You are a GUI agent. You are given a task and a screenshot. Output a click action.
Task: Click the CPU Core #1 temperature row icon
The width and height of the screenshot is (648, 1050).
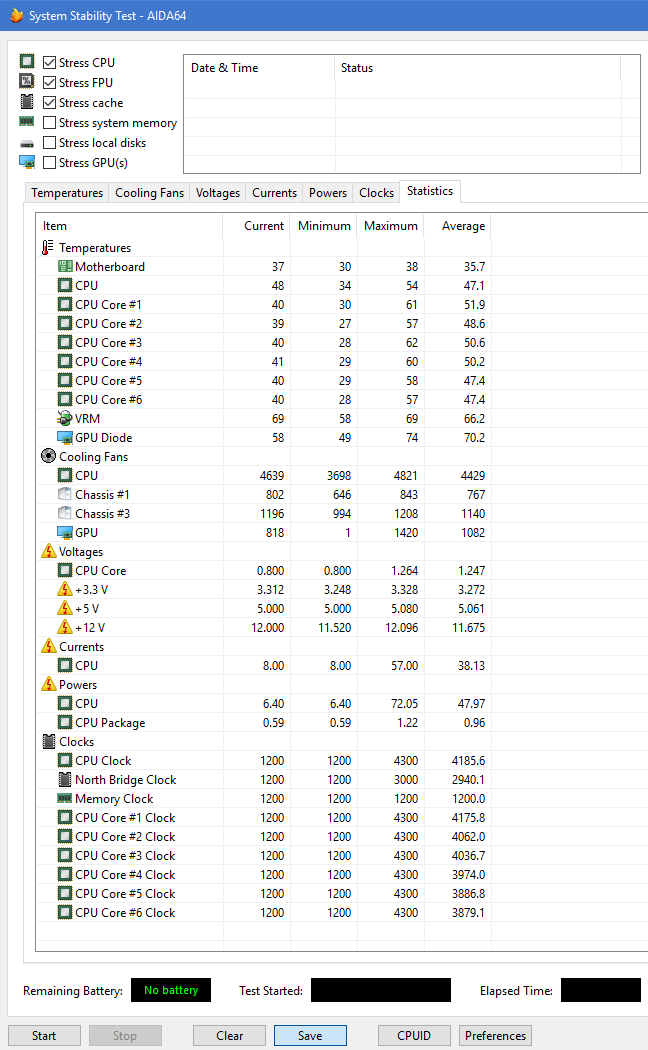[65, 304]
